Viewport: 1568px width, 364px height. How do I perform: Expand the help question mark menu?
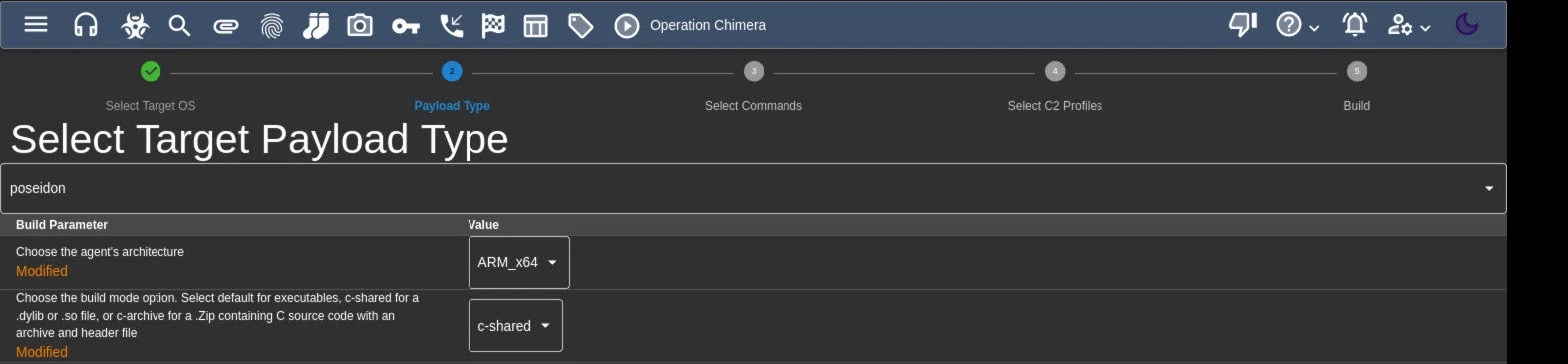(x=1297, y=25)
